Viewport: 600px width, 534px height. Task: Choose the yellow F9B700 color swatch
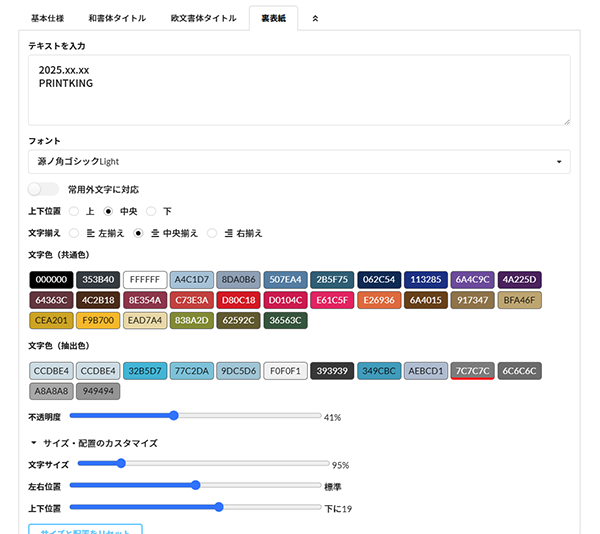click(x=98, y=321)
